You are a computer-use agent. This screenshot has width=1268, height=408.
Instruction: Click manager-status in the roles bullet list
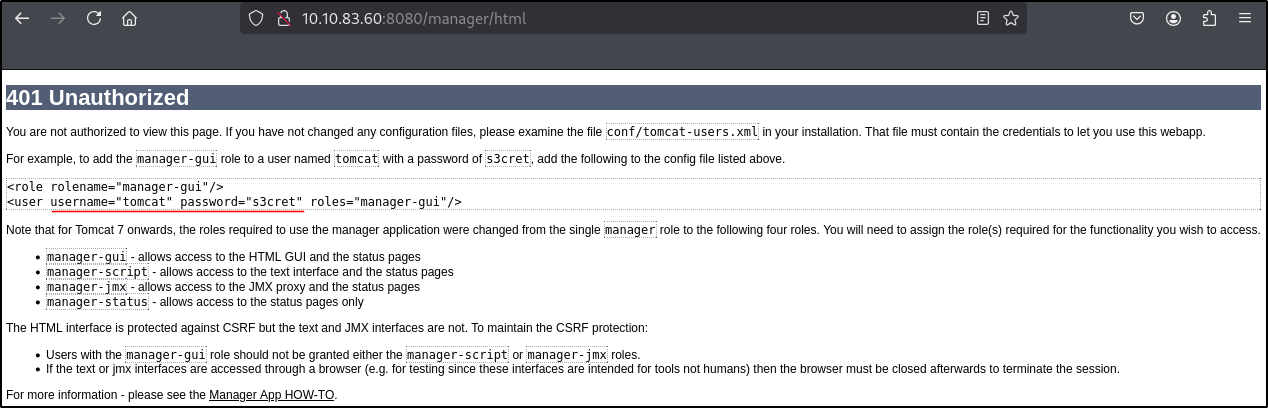97,302
